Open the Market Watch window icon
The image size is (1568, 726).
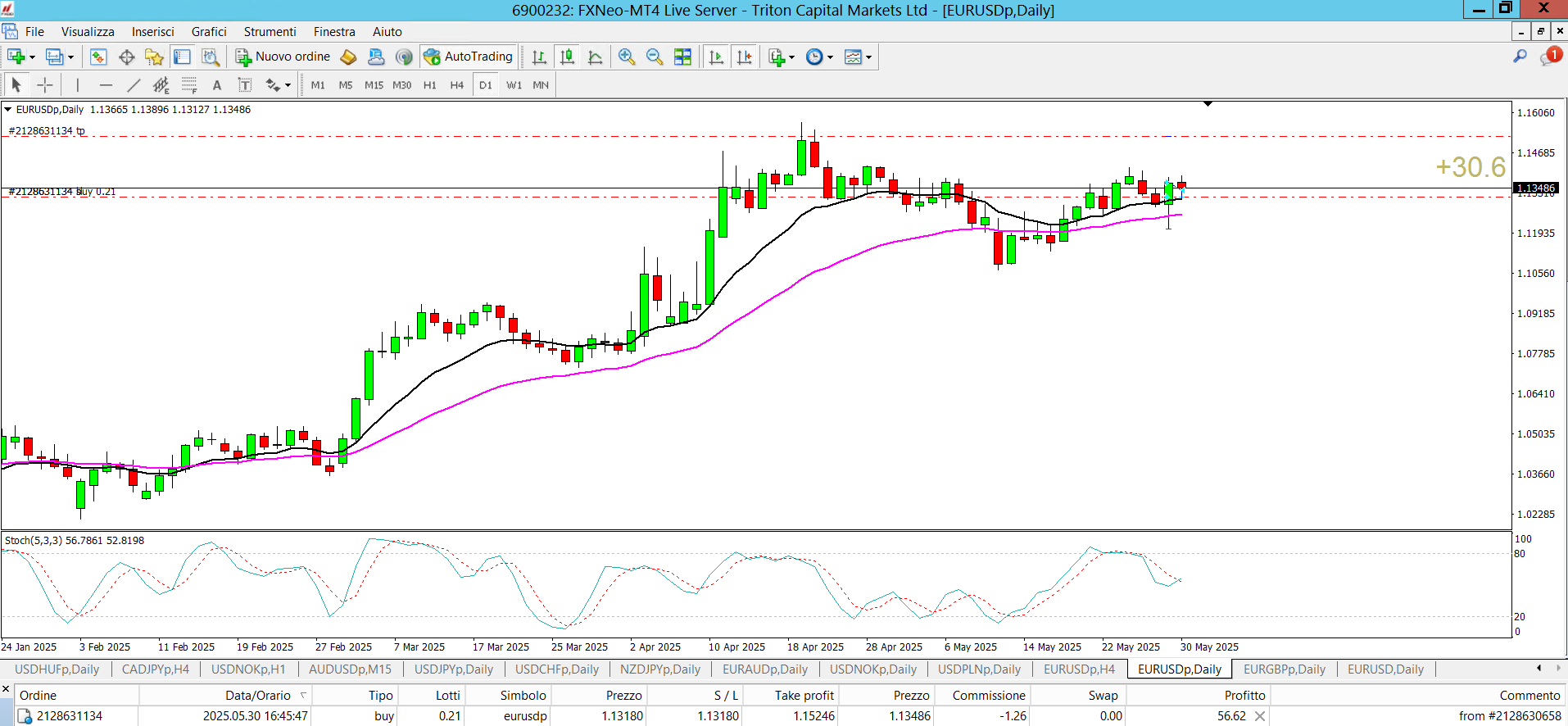98,57
